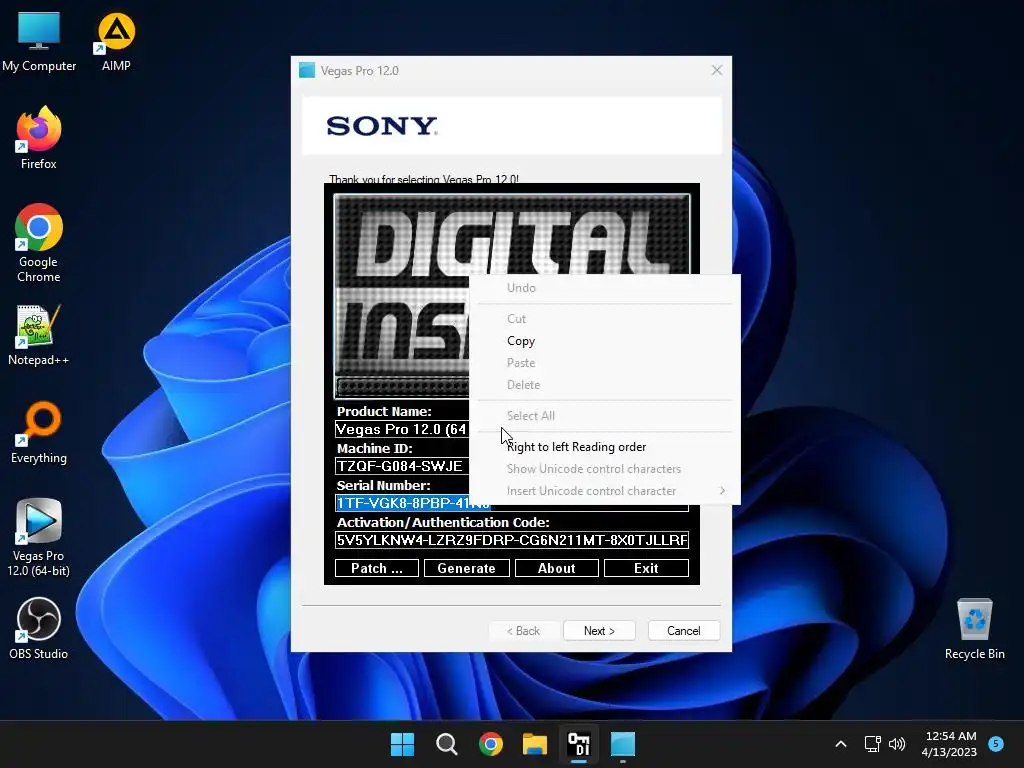
Task: Select the Vegas installer taskbar icon
Action: click(623, 744)
